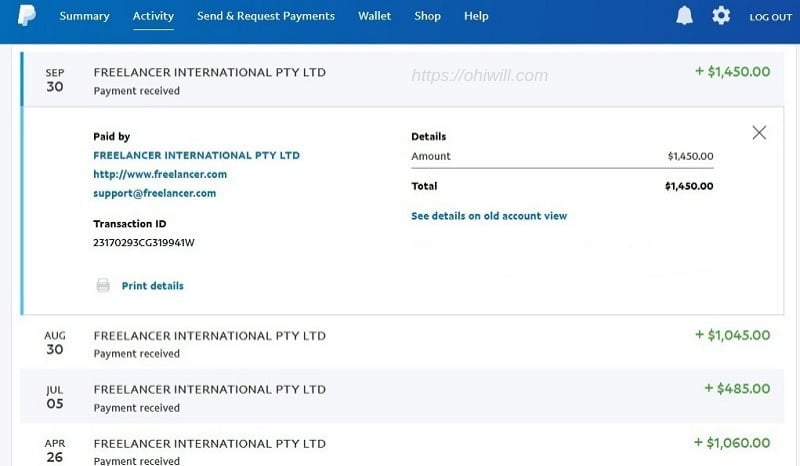Click the Transaction ID heading

(130, 224)
